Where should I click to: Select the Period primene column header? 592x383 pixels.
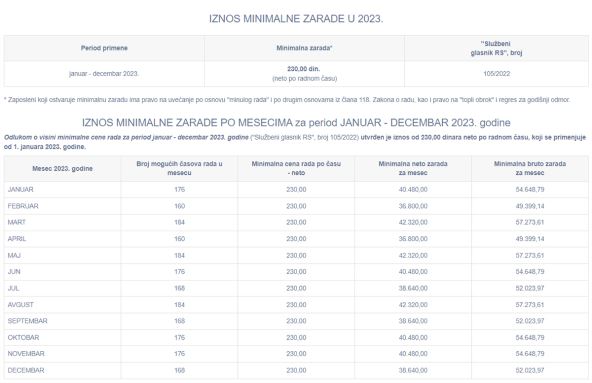[x=104, y=48]
